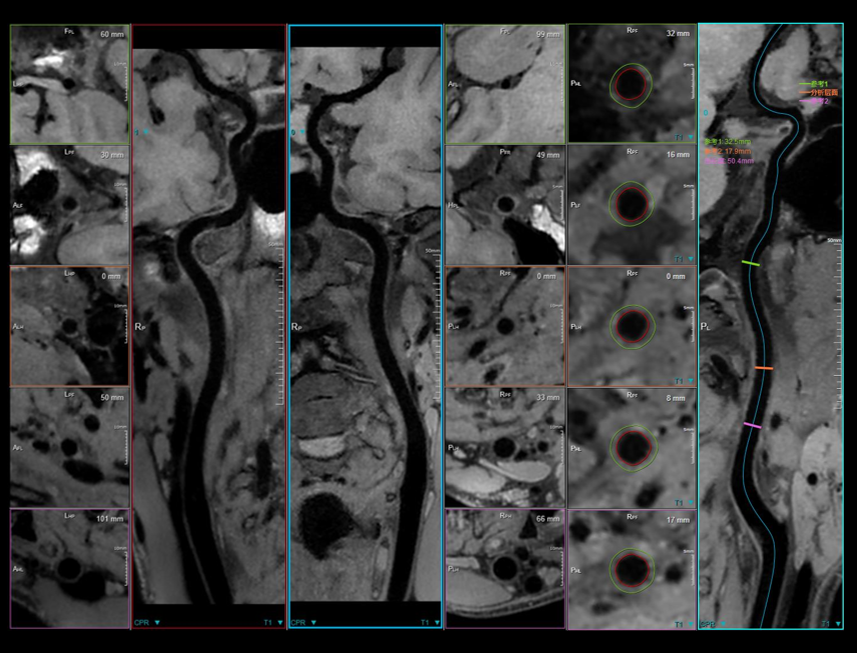Select the 60 mm cross-section thumbnail
The width and height of the screenshot is (857, 653).
70,85
